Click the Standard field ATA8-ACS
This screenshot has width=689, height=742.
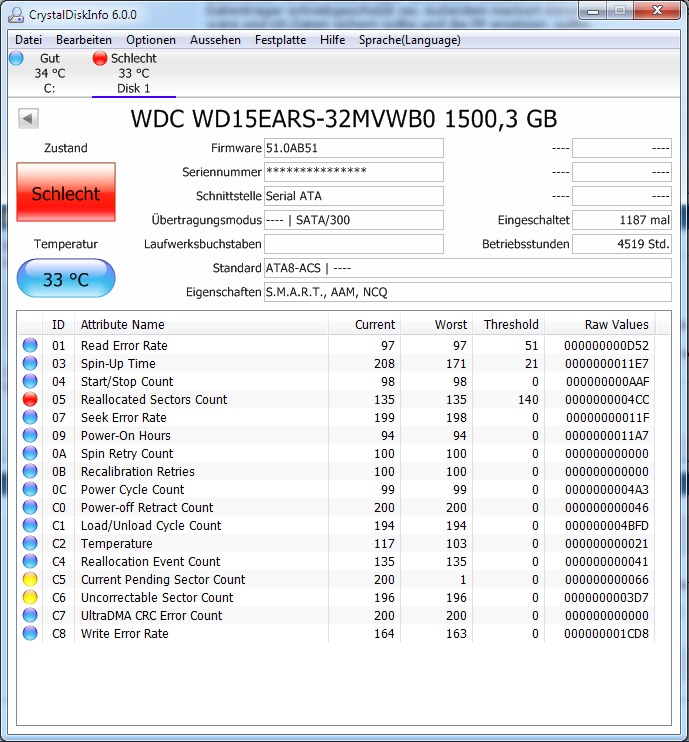468,268
